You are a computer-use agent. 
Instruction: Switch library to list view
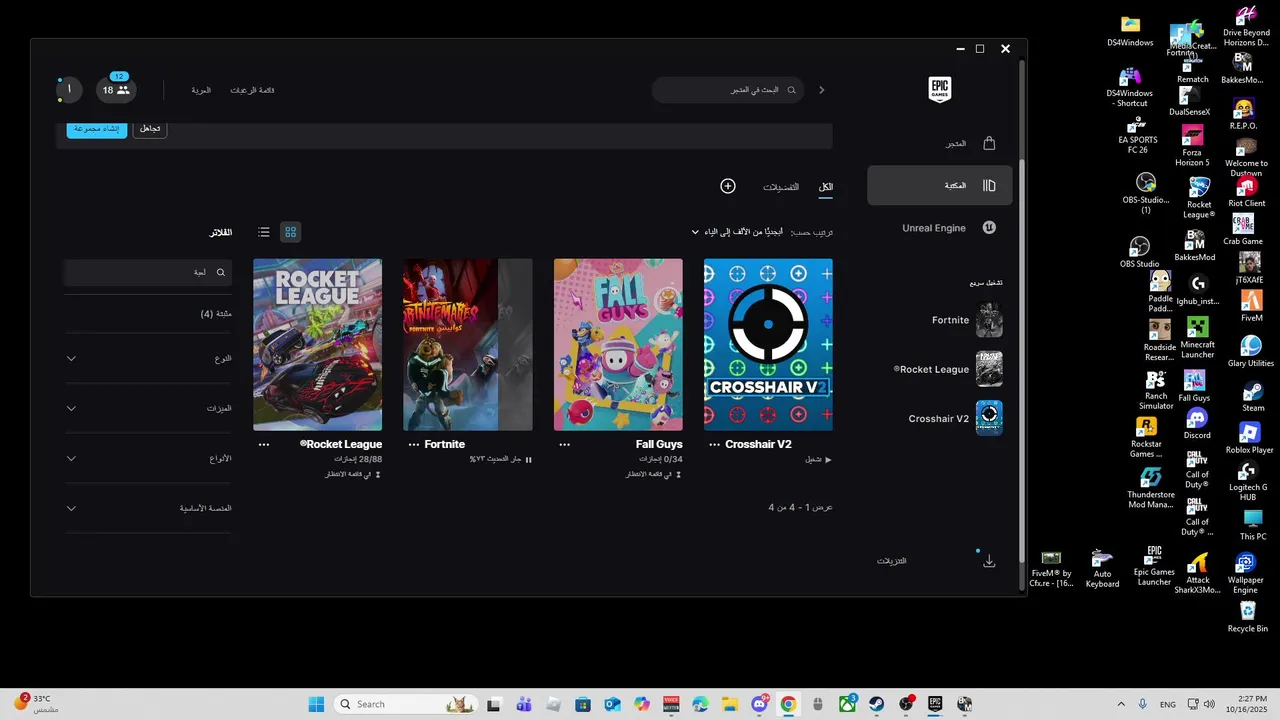pyautogui.click(x=264, y=232)
